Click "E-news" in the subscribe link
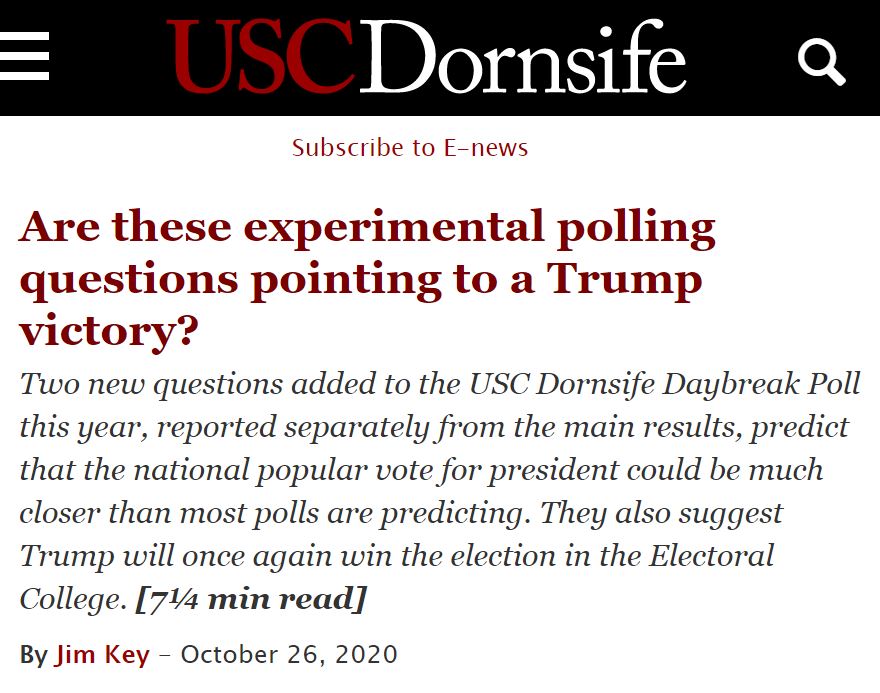This screenshot has width=880, height=693. point(485,148)
